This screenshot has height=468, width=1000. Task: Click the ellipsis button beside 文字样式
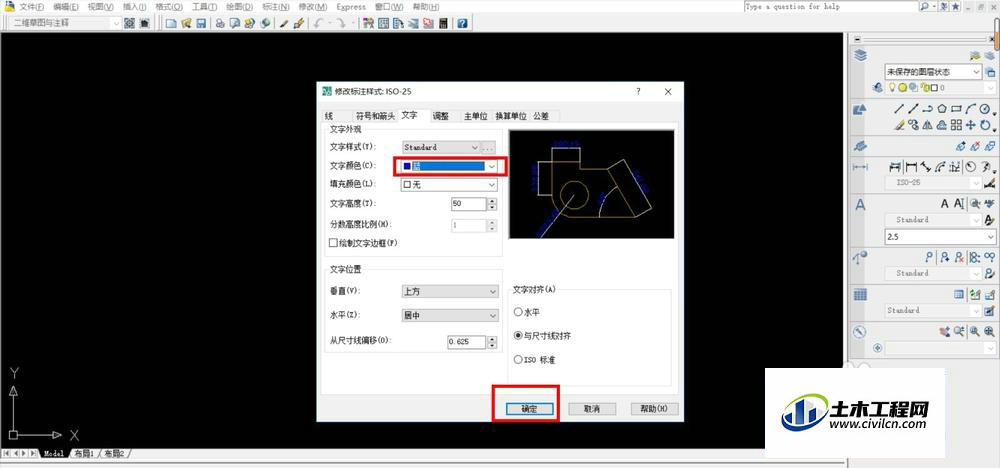click(489, 147)
